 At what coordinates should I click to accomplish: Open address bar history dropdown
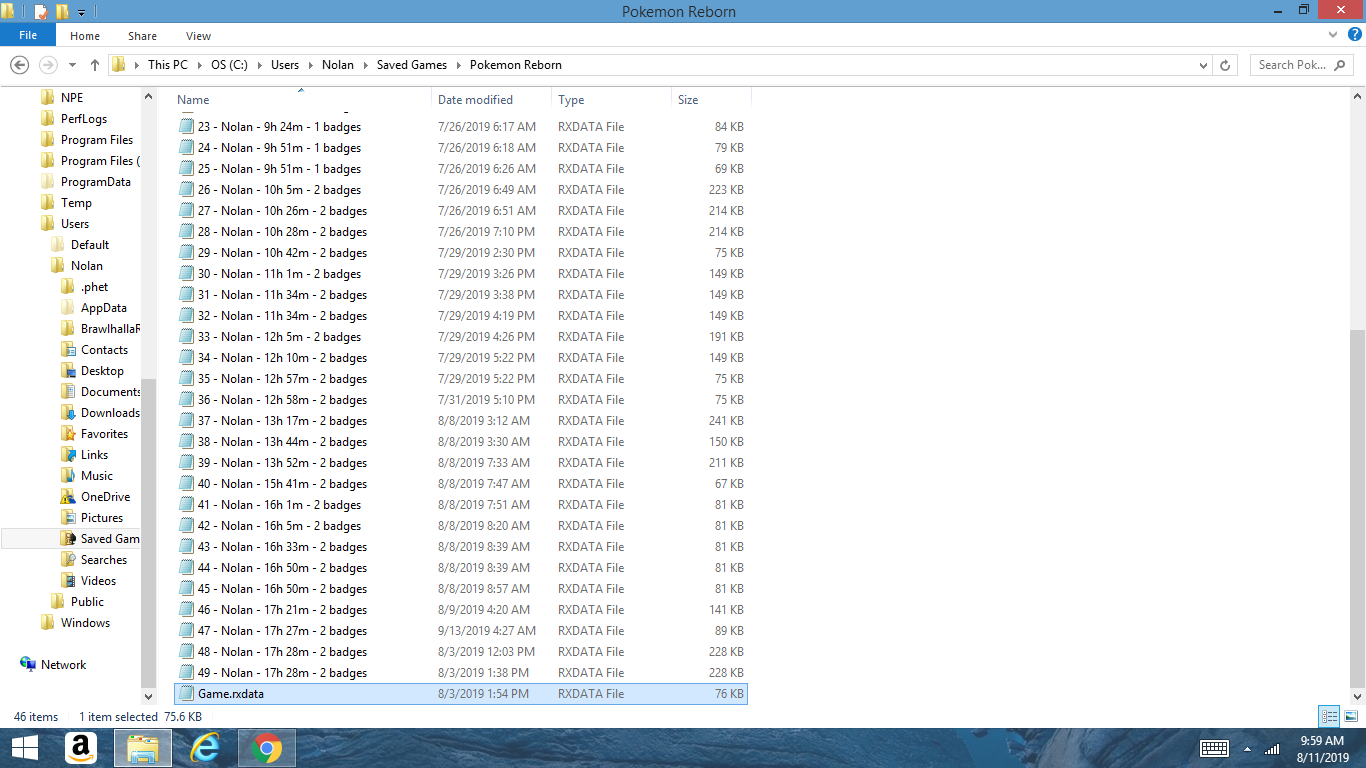click(x=1203, y=65)
